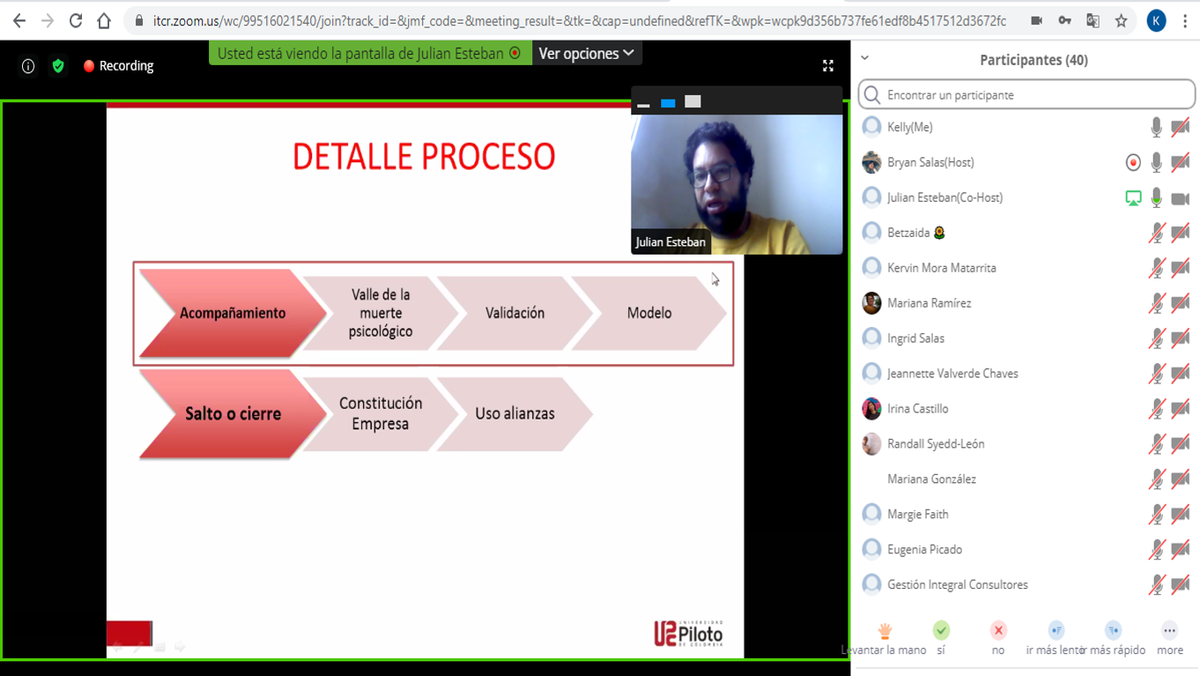Open the meeting information icon
The height and width of the screenshot is (676, 1200).
[x=28, y=66]
